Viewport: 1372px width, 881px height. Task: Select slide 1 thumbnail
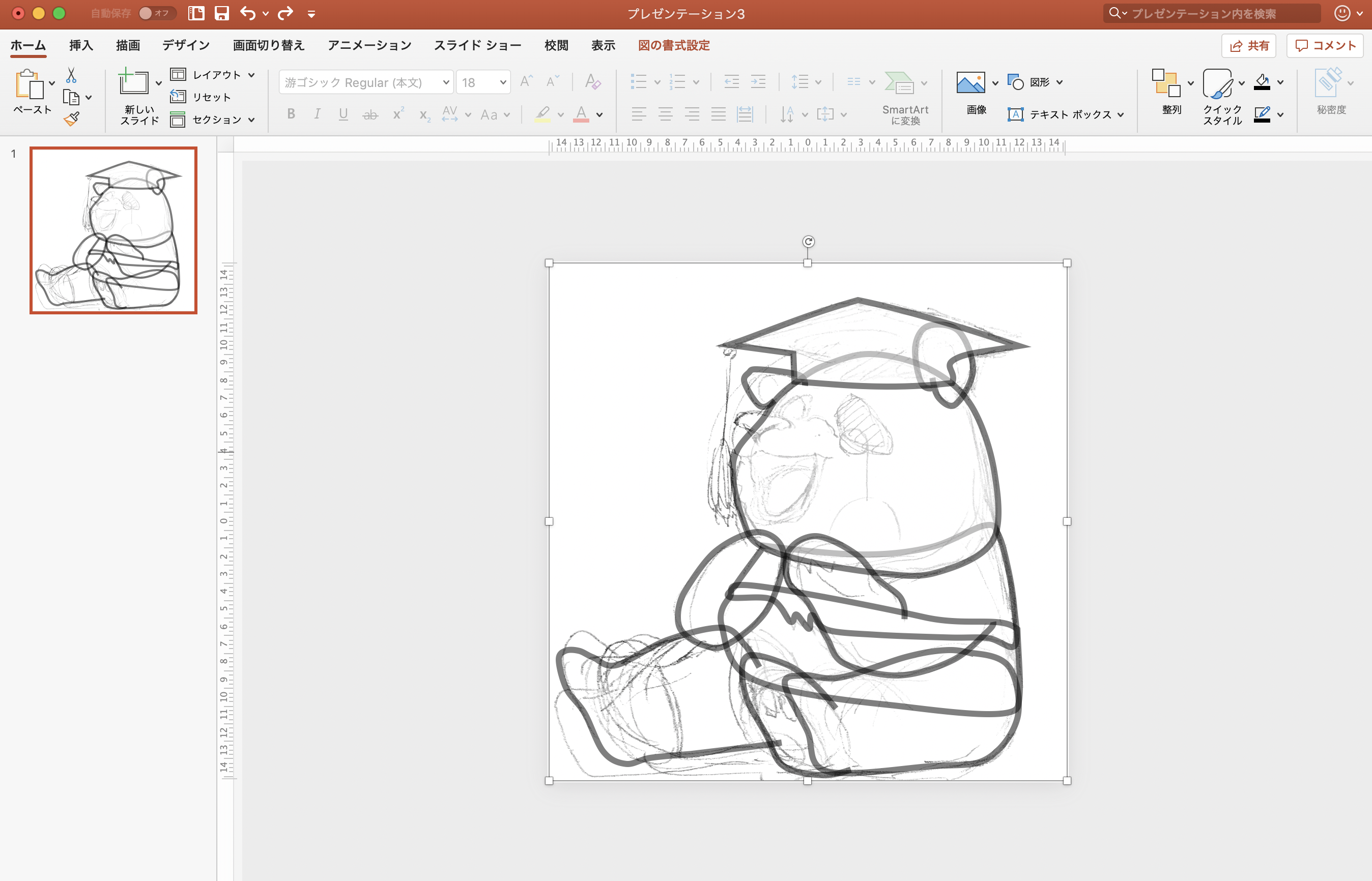113,230
